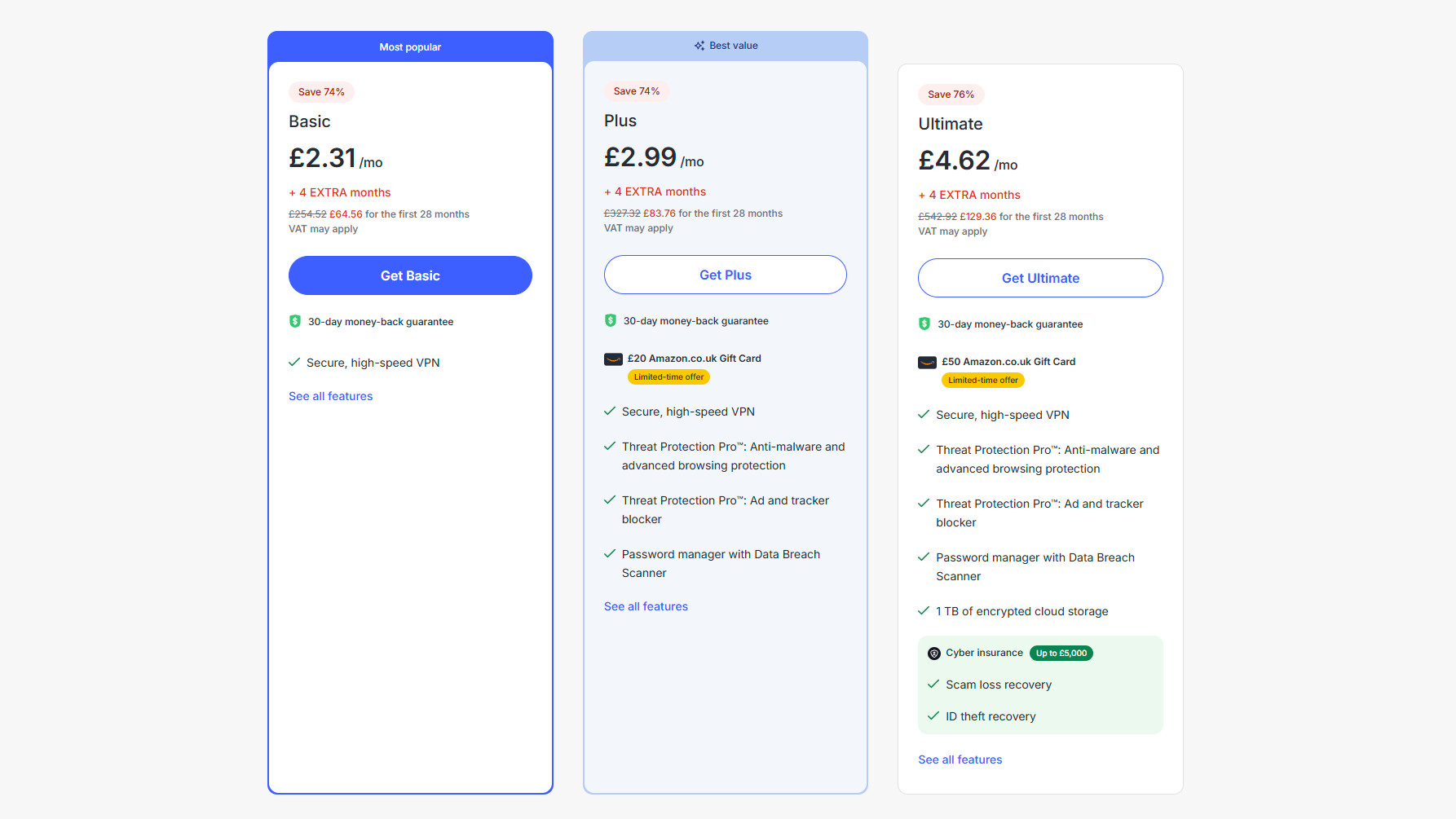Open See all features under the Plus plan
This screenshot has width=1456, height=819.
click(x=646, y=606)
